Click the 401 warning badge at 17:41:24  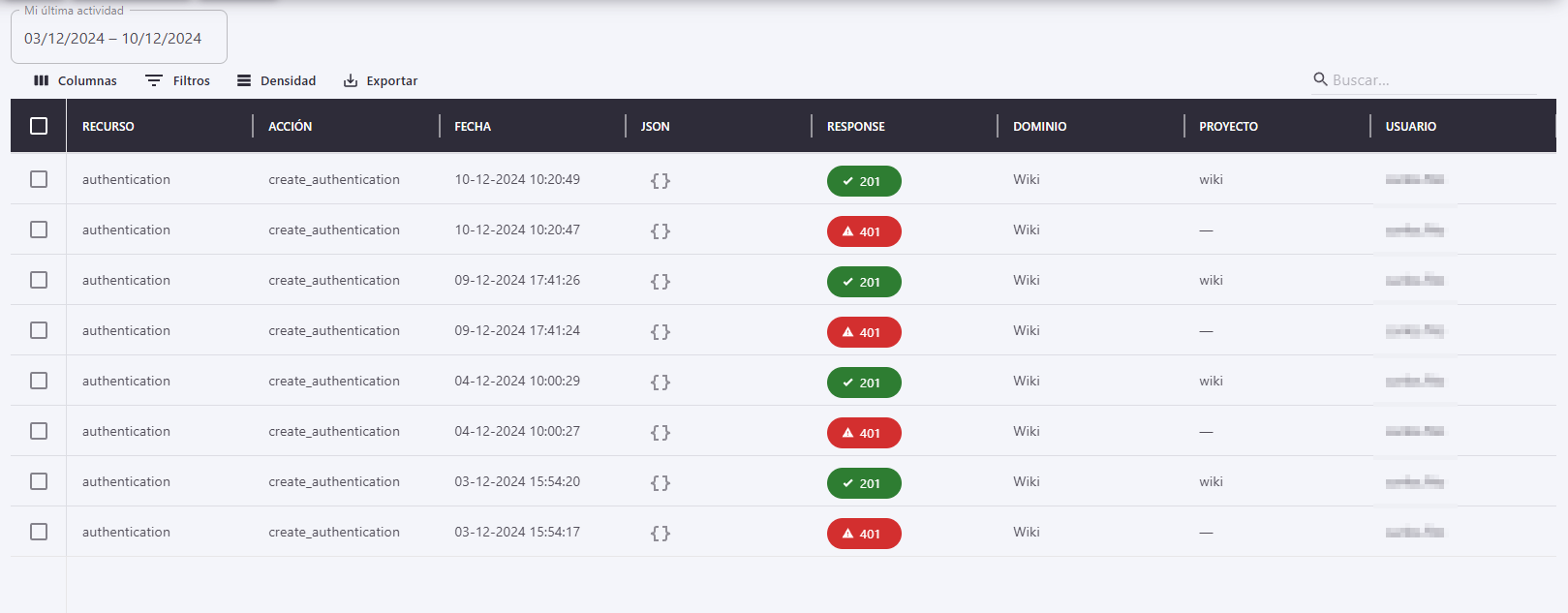tap(863, 332)
